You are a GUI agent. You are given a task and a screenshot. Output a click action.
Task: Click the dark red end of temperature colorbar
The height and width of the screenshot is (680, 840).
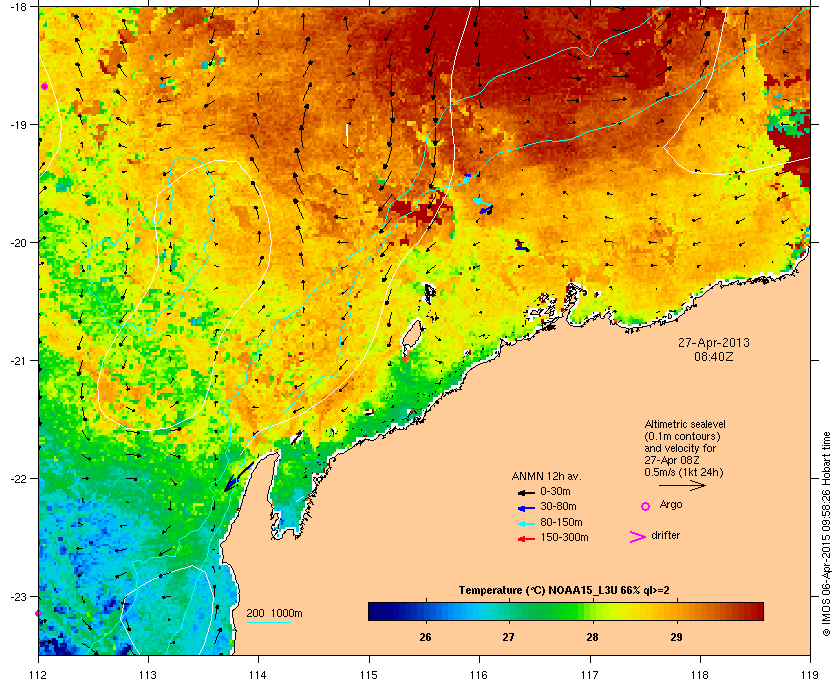(x=755, y=611)
